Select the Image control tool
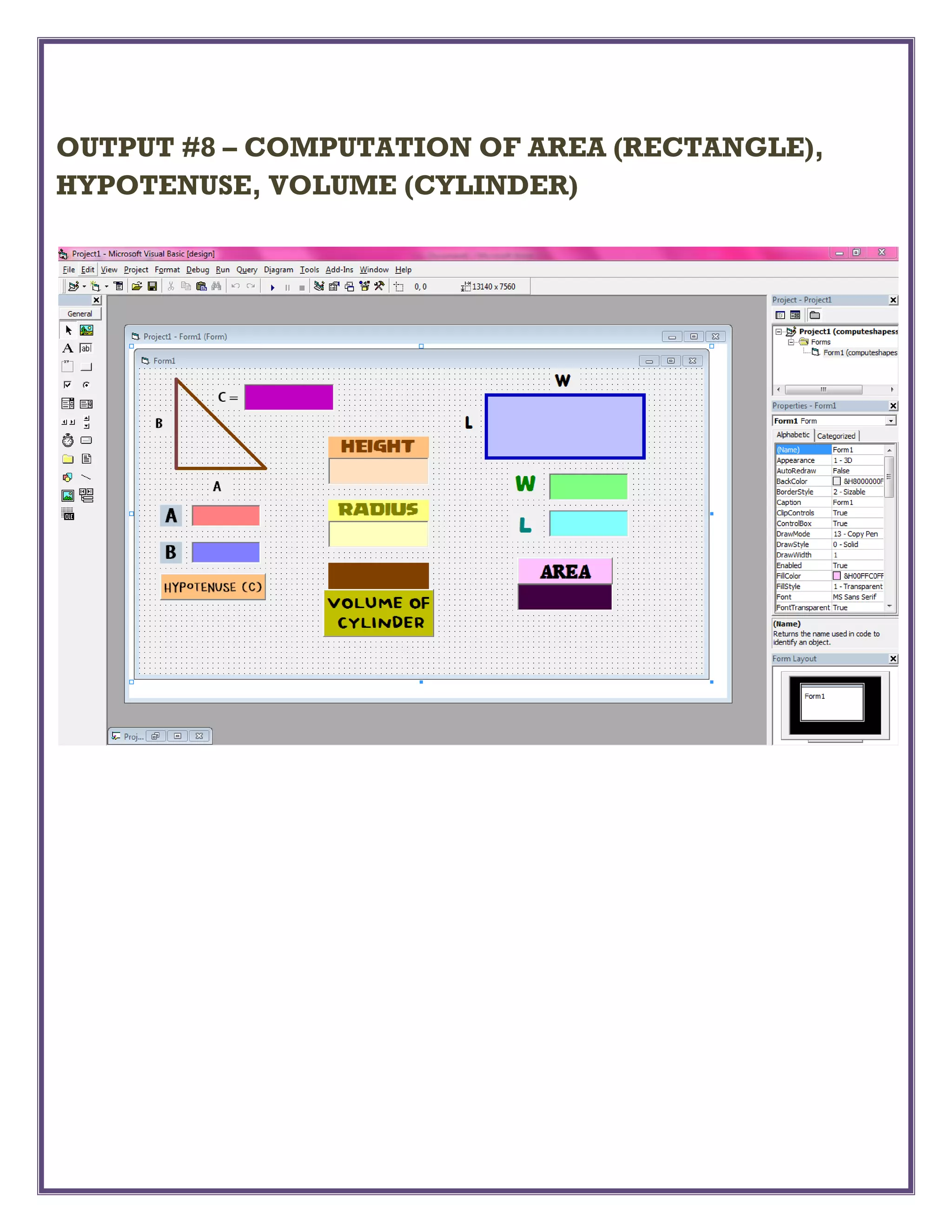 [68, 495]
